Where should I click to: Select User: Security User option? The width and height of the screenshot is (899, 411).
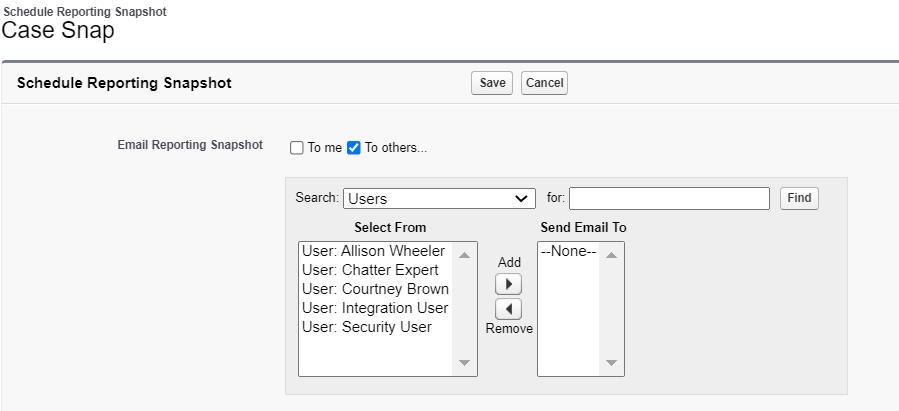point(367,327)
